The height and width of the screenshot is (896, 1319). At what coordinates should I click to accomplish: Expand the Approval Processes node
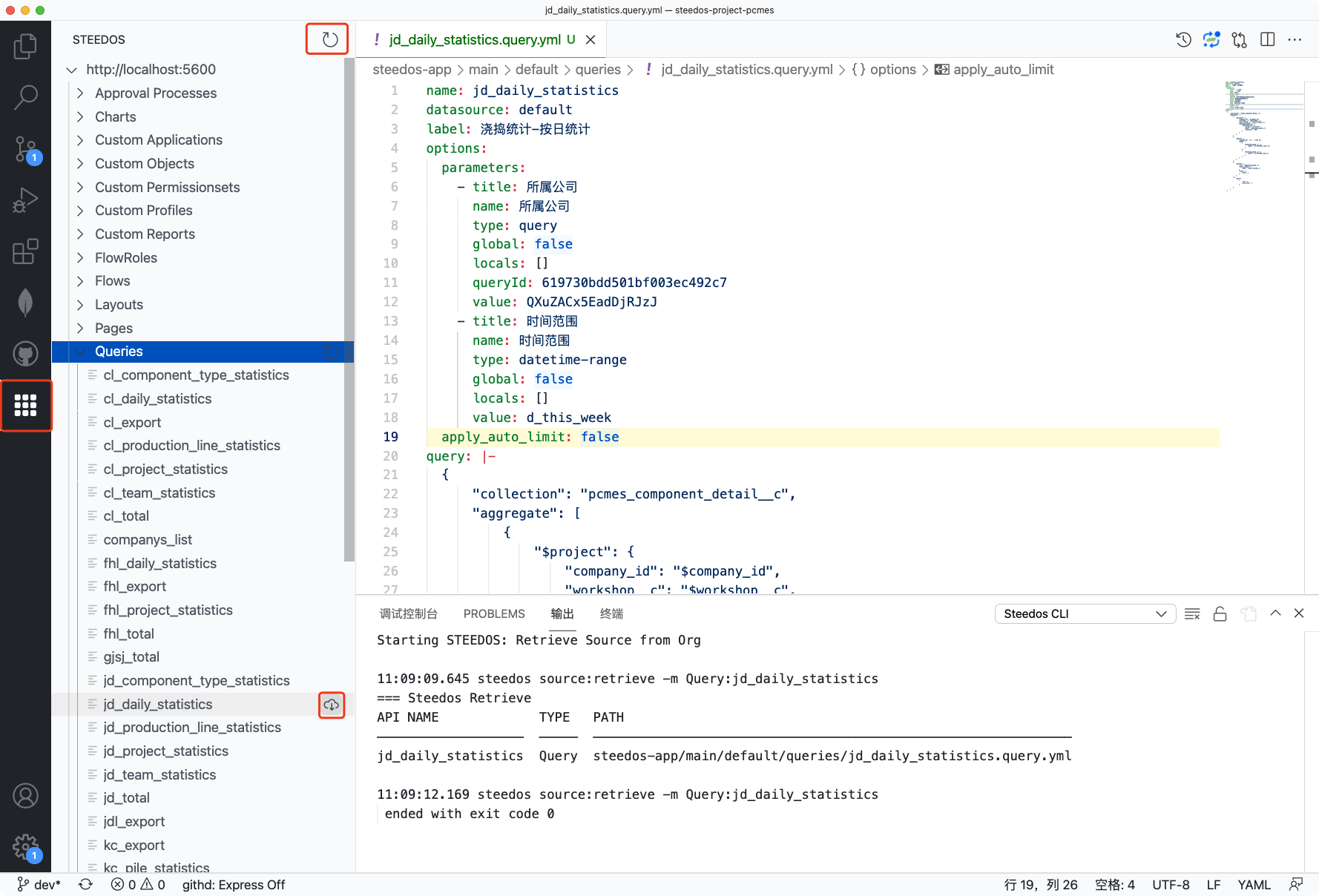pyautogui.click(x=80, y=93)
